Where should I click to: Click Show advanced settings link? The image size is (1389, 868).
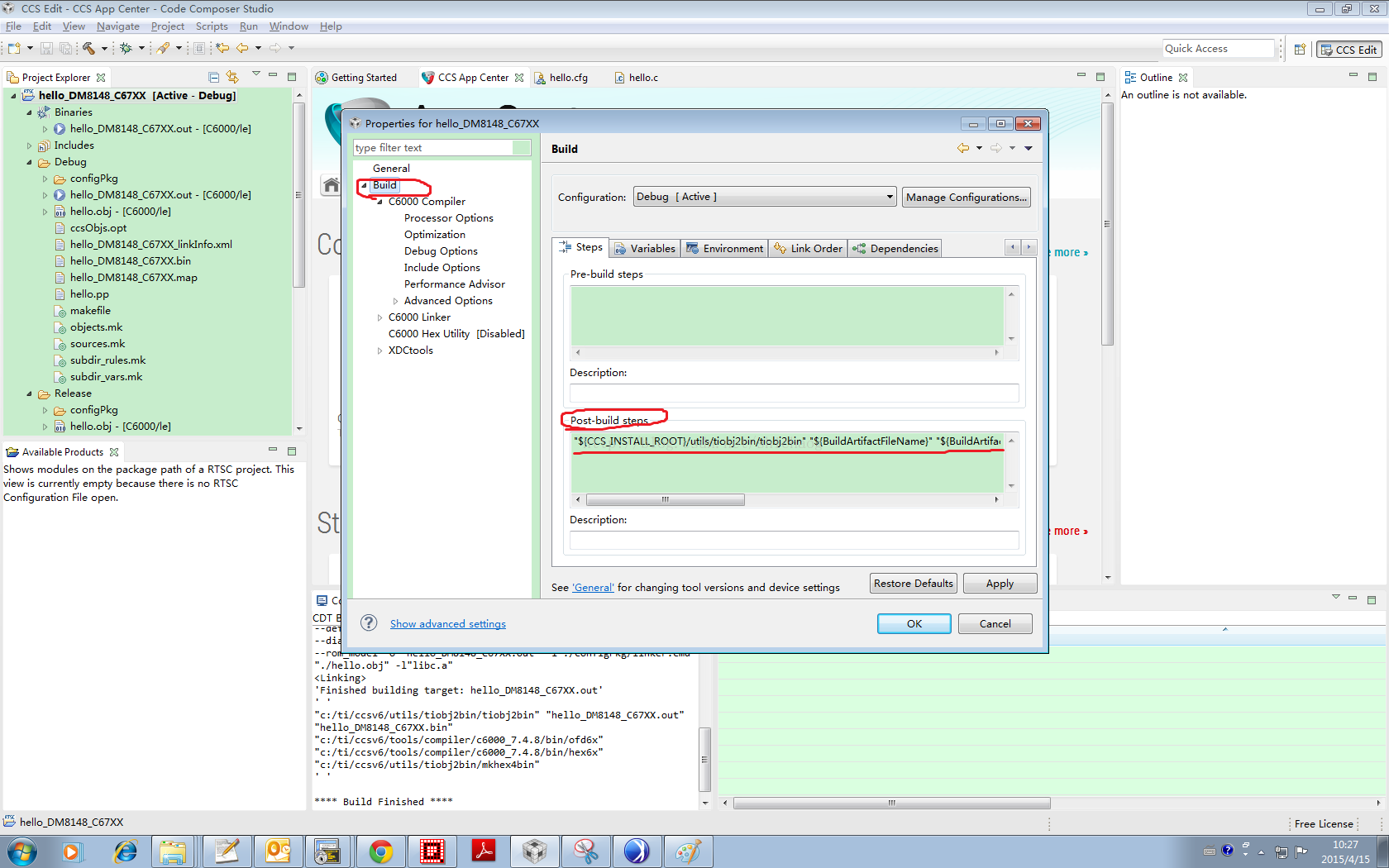coord(447,623)
